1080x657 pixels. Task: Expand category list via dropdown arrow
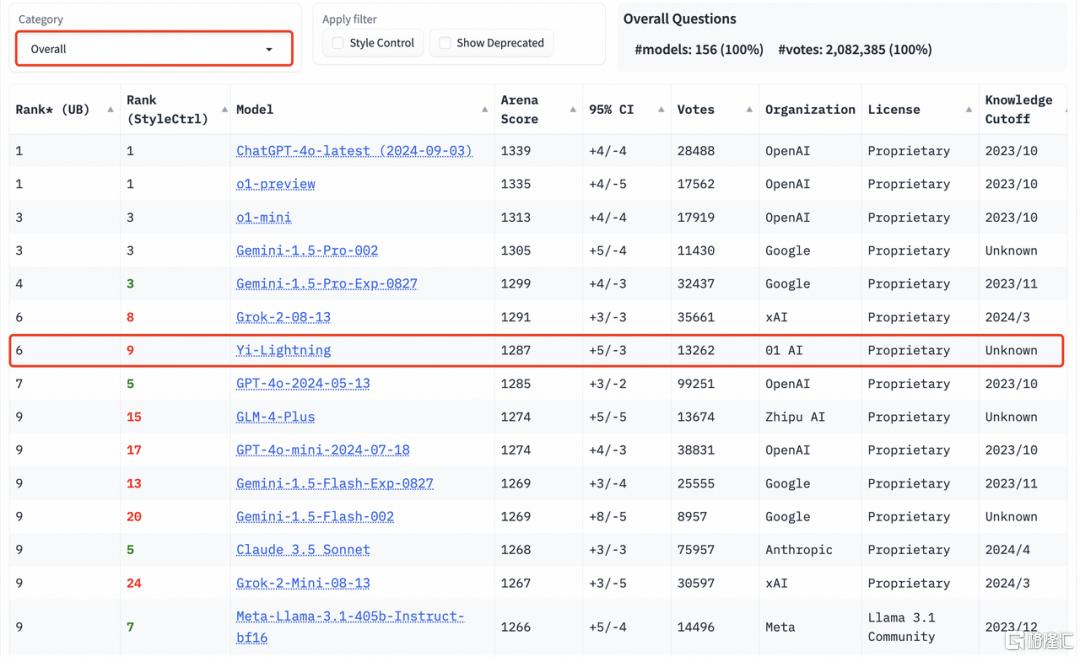(x=269, y=50)
